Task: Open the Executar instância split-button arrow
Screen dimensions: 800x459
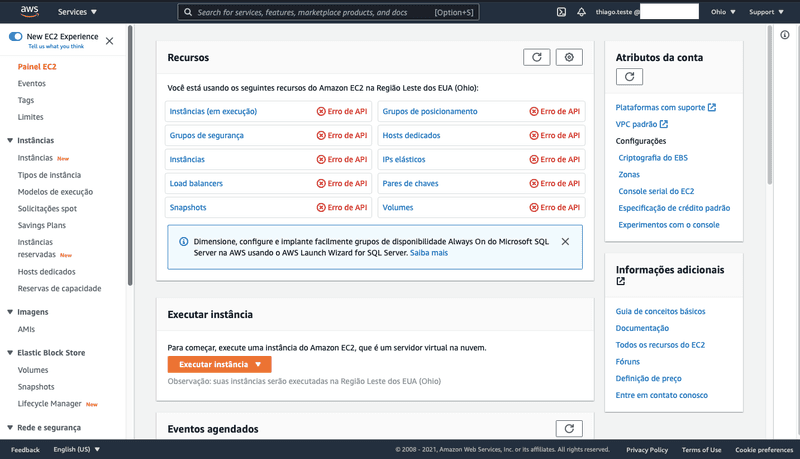Action: click(x=258, y=364)
